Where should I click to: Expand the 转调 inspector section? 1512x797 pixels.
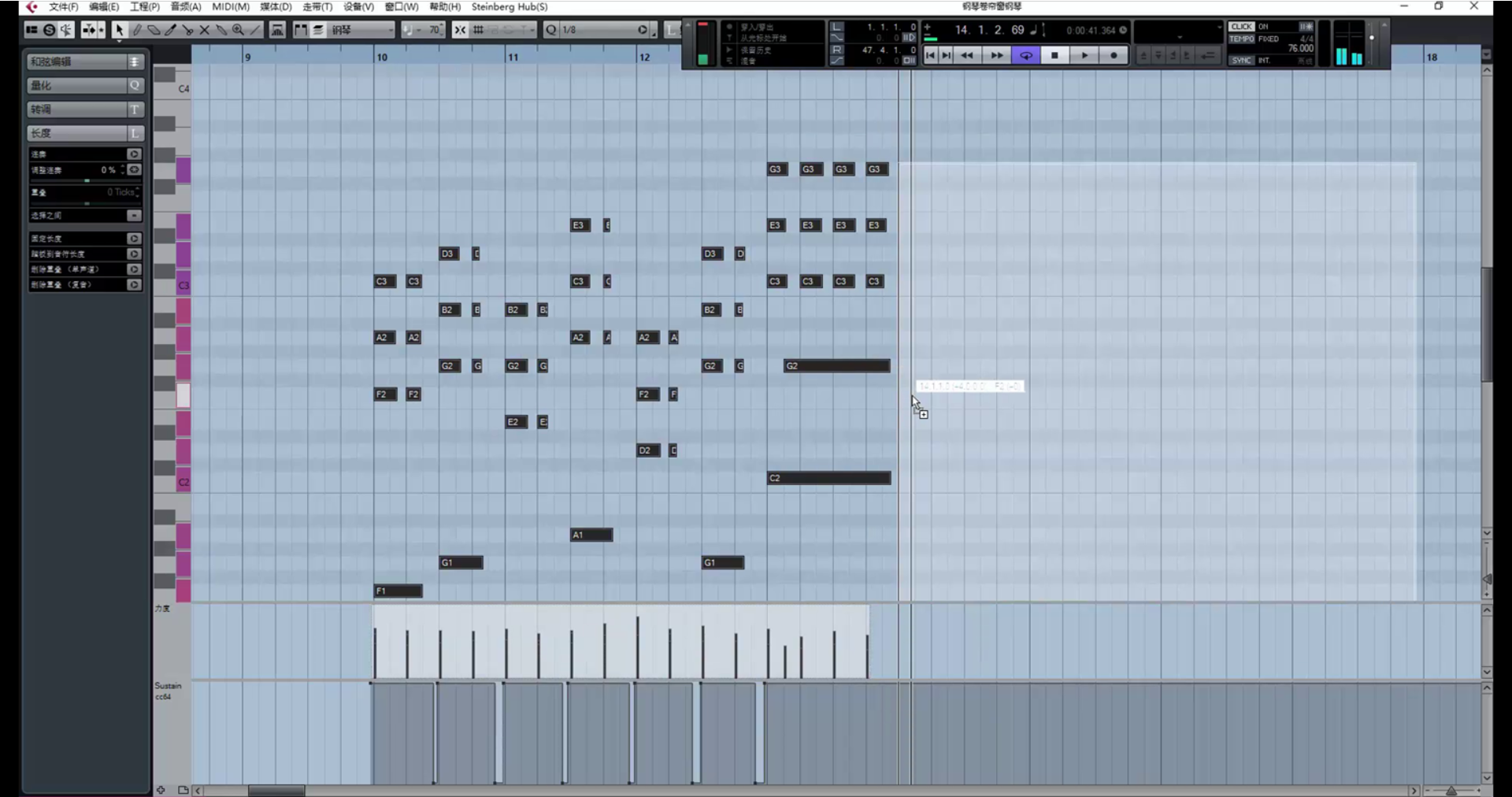click(85, 109)
